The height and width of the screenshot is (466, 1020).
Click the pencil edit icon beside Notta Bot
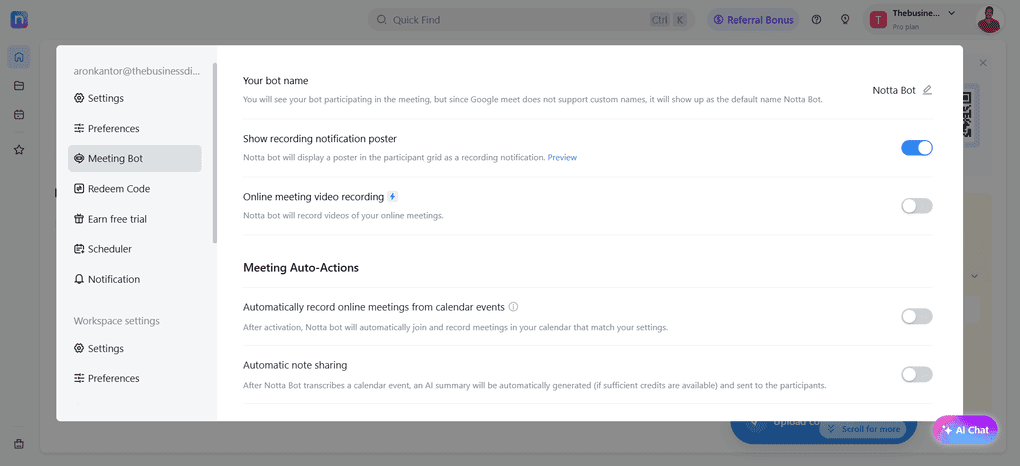click(x=927, y=90)
